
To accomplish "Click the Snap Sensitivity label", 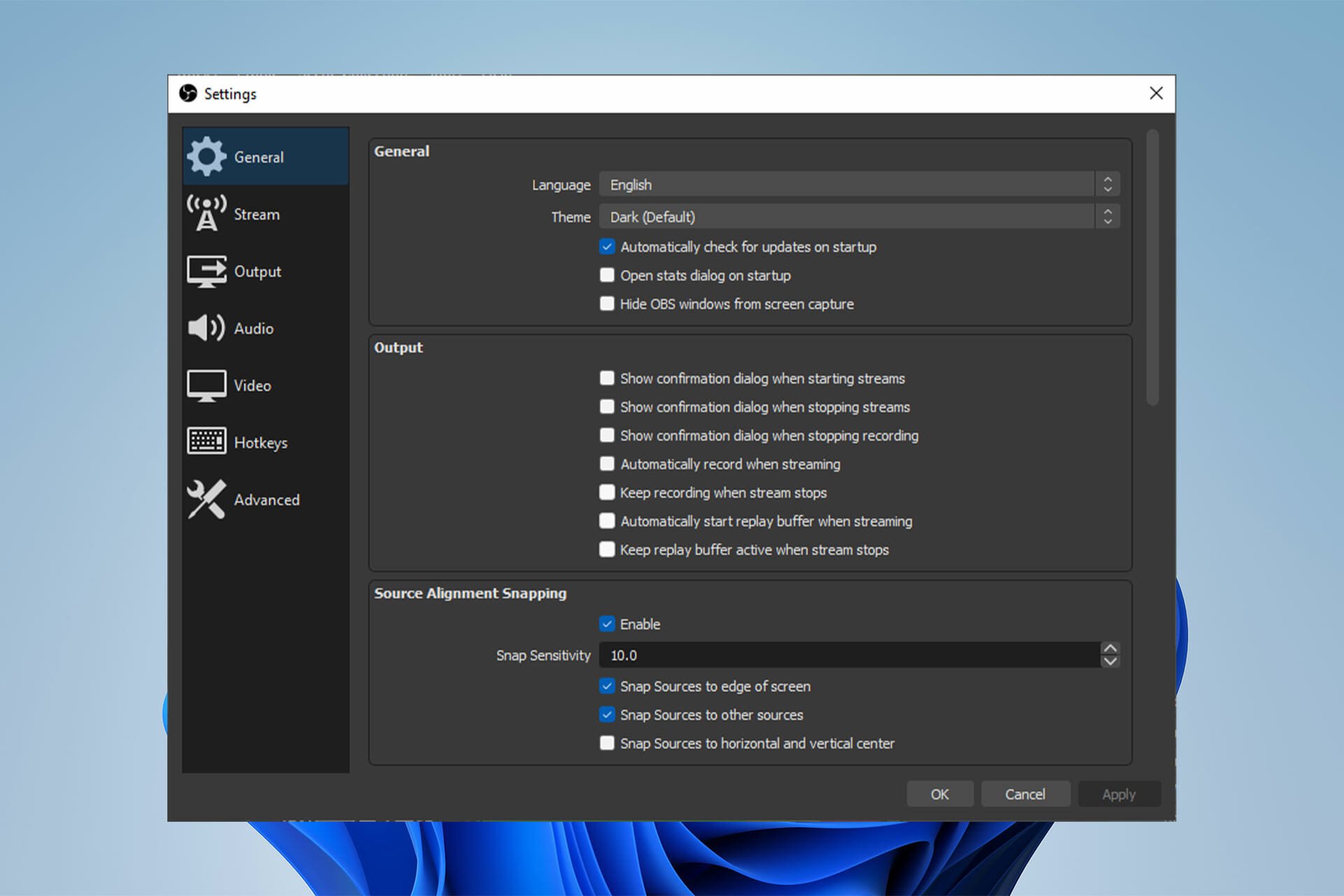I will [543, 655].
